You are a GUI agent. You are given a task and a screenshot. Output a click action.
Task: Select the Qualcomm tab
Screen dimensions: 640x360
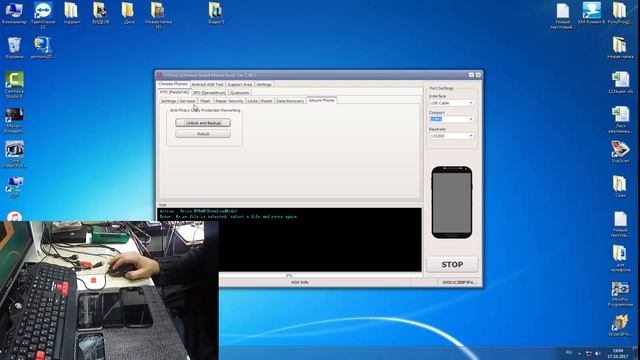click(239, 93)
